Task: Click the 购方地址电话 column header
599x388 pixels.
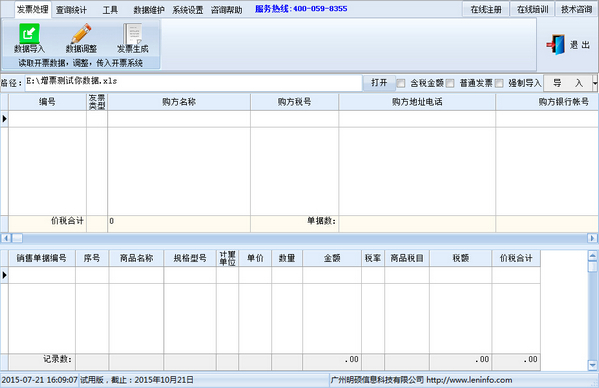Action: [x=417, y=102]
